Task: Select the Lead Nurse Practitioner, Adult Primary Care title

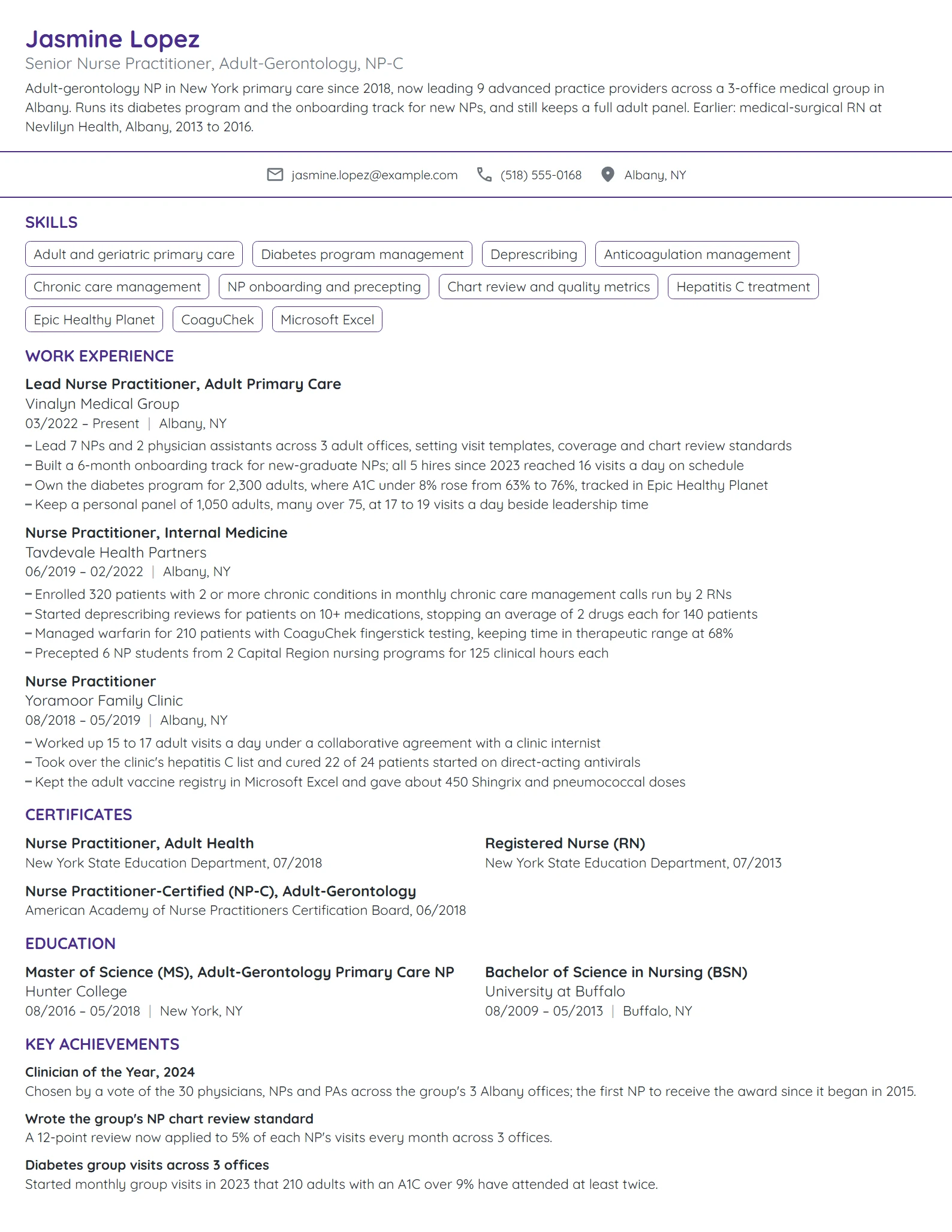Action: coord(183,384)
